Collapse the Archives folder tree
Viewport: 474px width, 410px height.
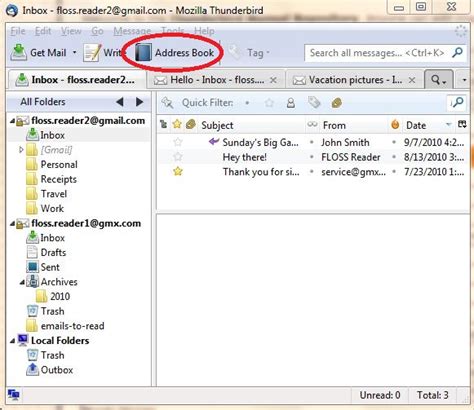(22, 282)
